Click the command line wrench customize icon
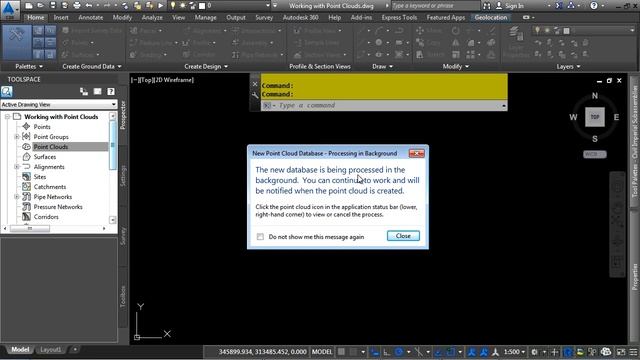This screenshot has height=360, width=640. [255, 95]
